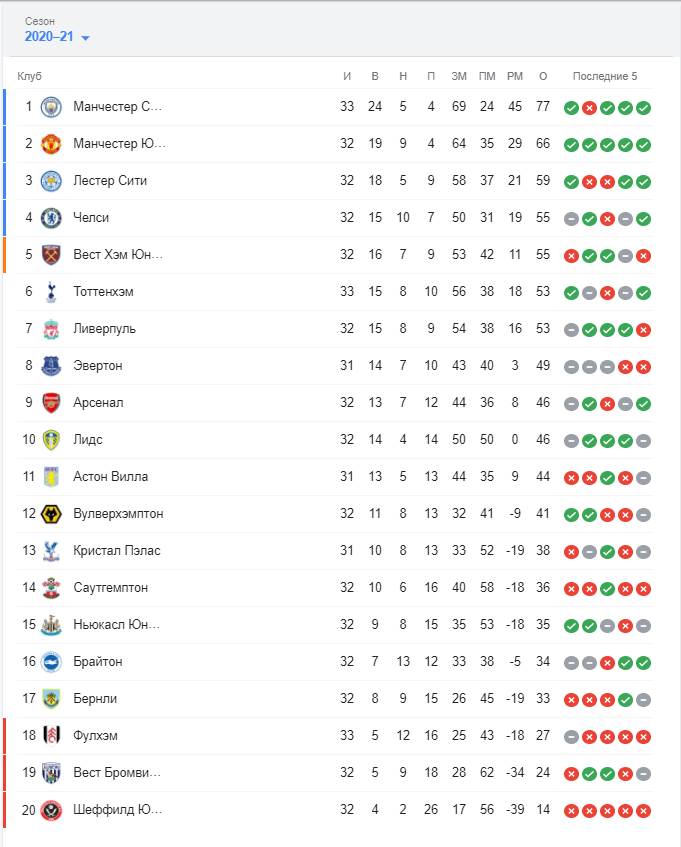The image size is (681, 847).
Task: Click the Последние 5 column header
Action: (605, 76)
